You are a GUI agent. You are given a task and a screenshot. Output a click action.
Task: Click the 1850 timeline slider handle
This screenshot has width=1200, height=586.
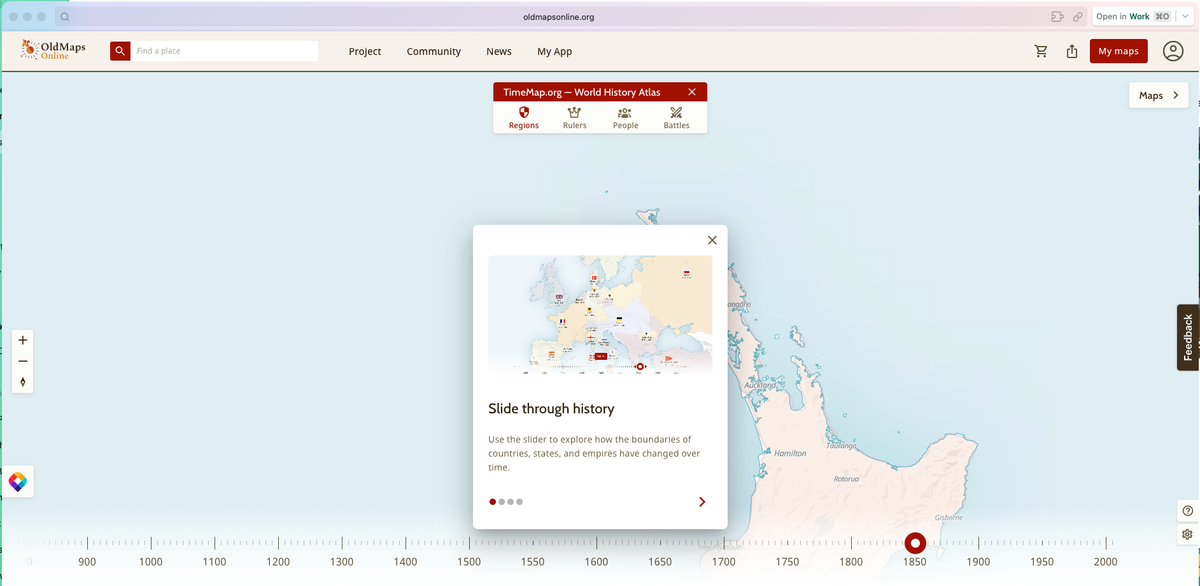915,543
